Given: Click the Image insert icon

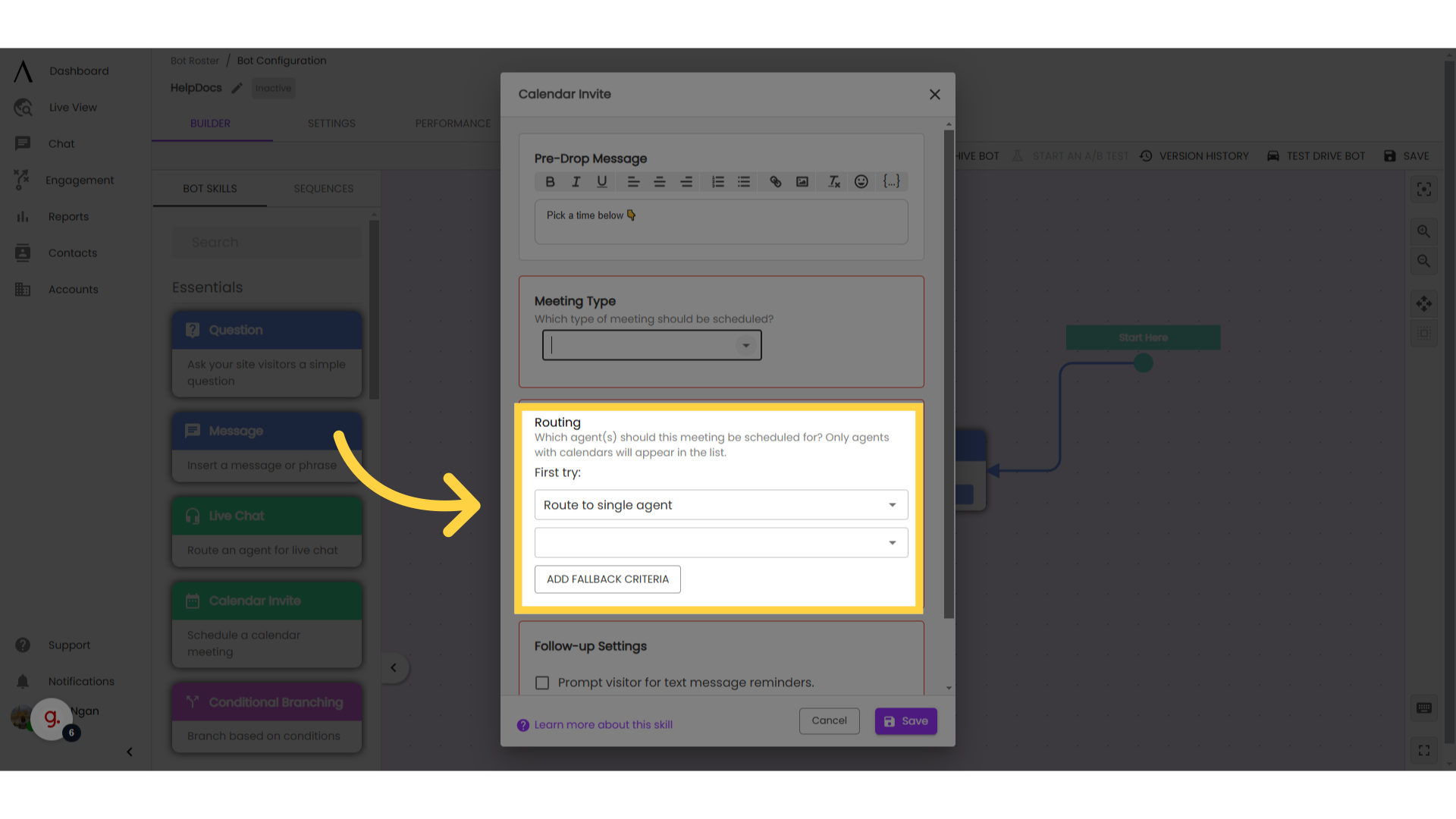Looking at the screenshot, I should pos(803,181).
